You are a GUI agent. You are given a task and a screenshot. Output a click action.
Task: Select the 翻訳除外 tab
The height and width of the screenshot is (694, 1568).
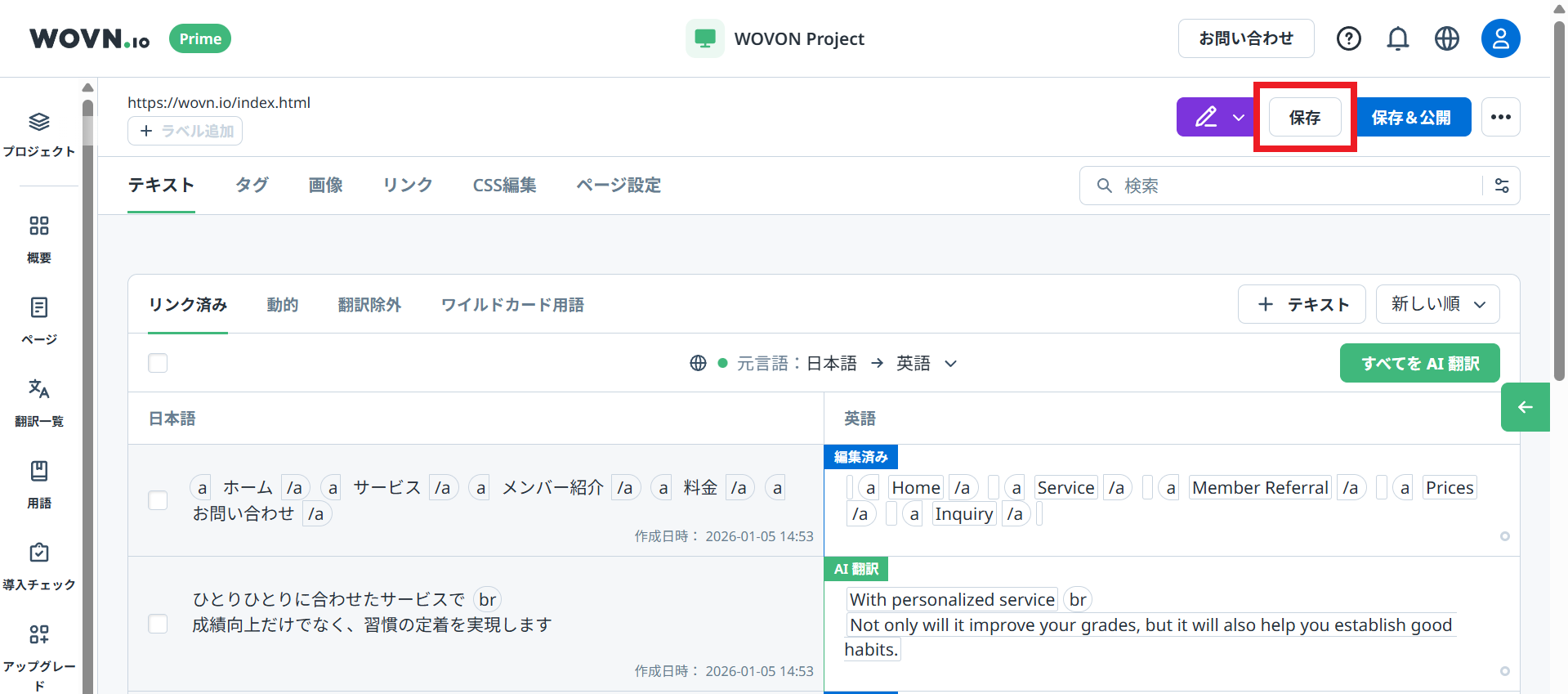coord(369,305)
